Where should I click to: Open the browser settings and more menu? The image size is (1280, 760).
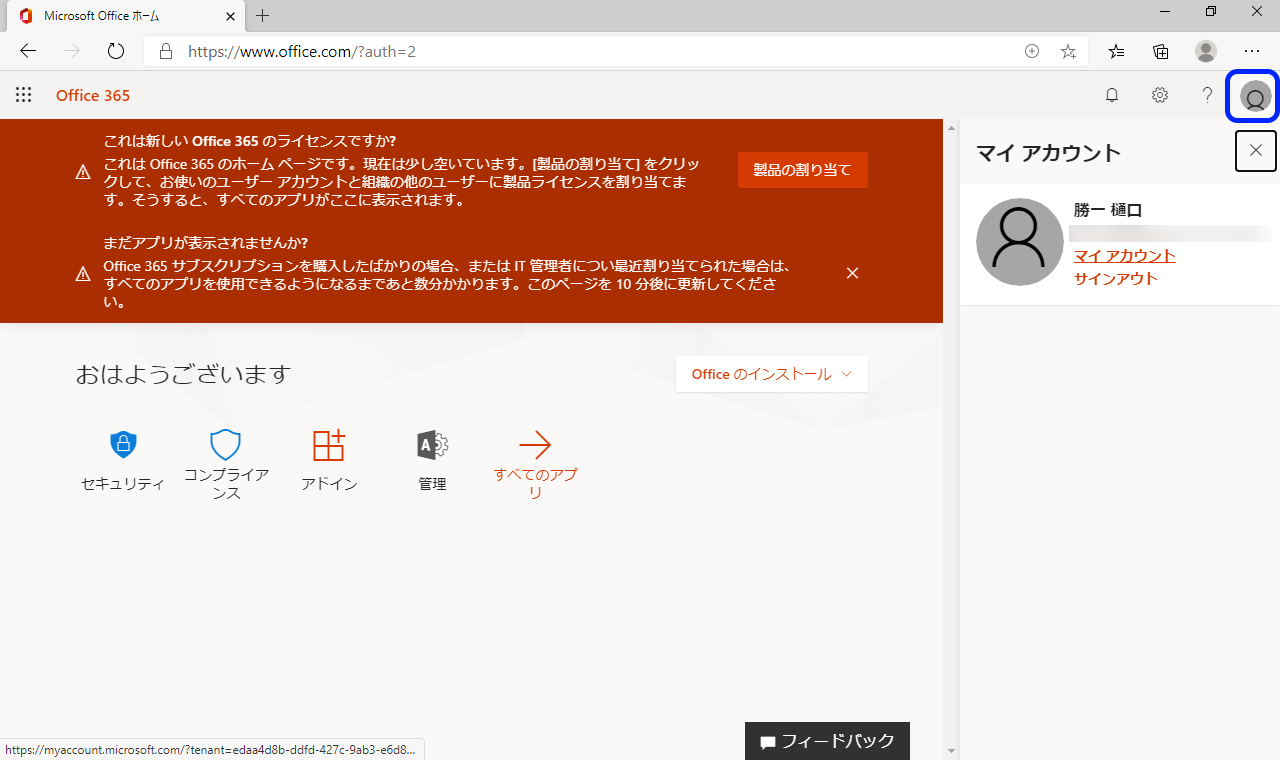1252,51
